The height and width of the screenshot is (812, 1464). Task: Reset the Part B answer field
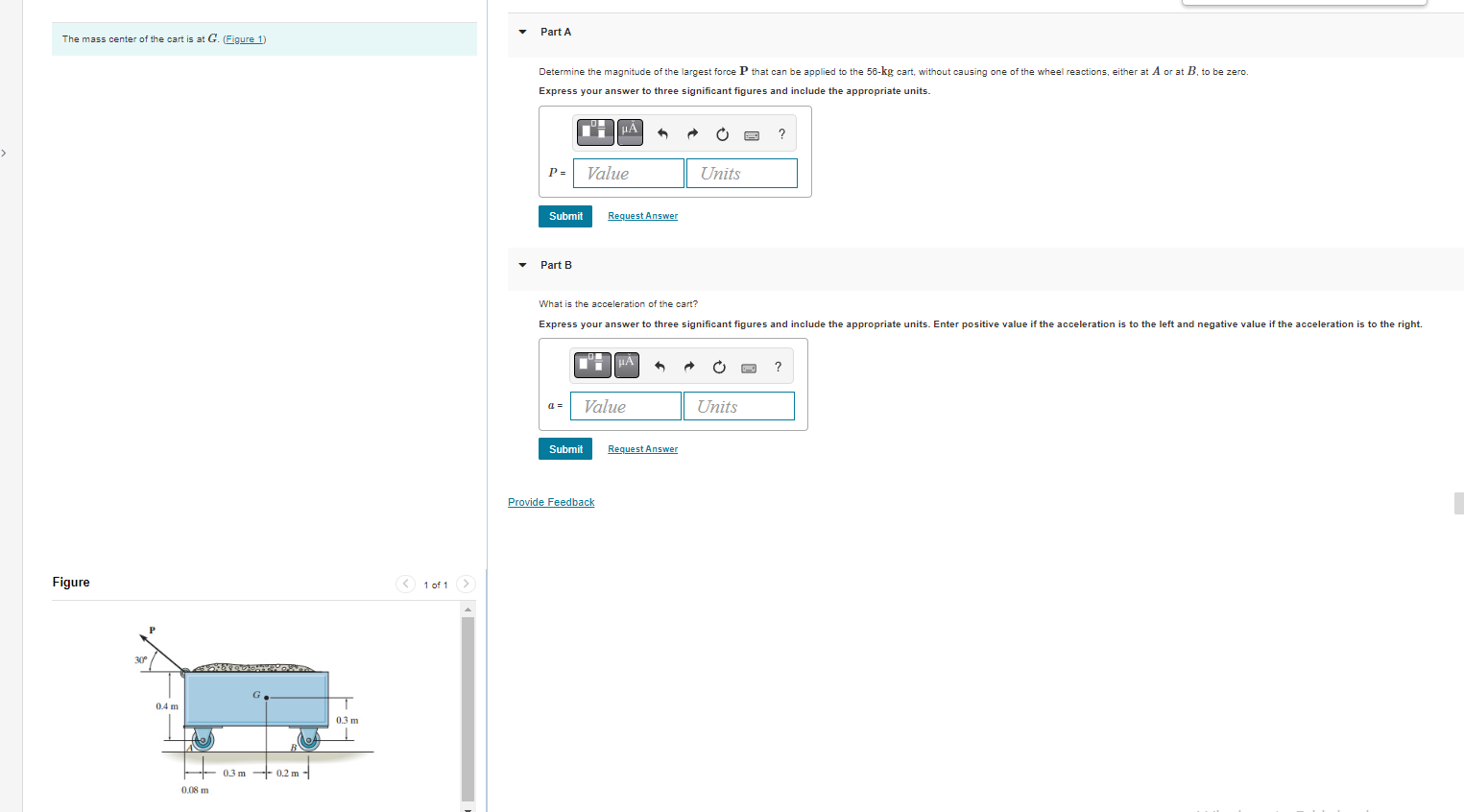pos(719,367)
